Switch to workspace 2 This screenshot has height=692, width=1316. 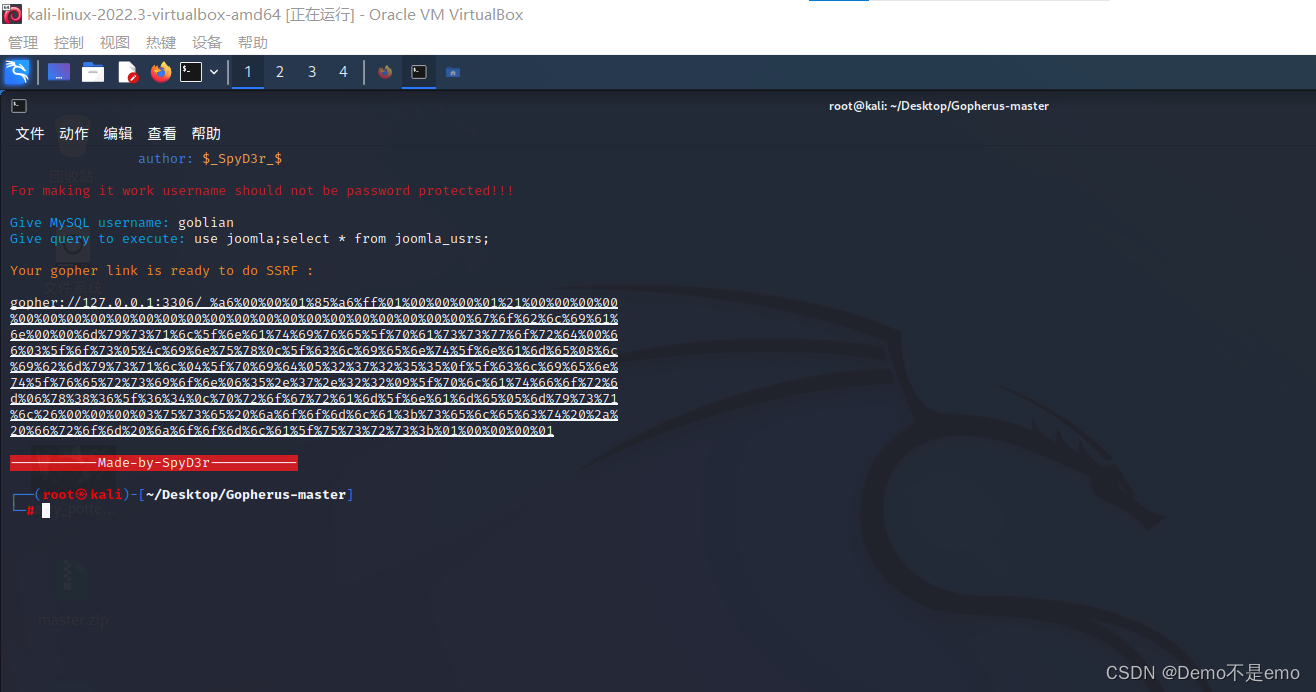[x=280, y=72]
